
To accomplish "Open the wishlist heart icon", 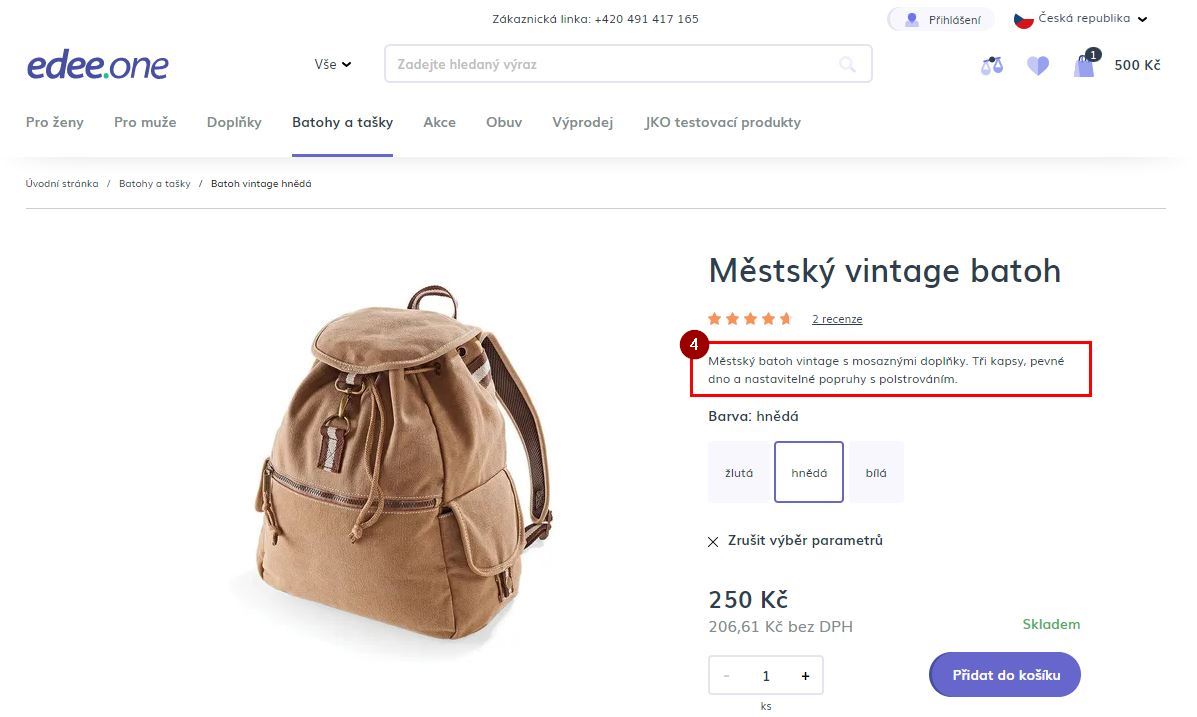I will click(x=1037, y=64).
